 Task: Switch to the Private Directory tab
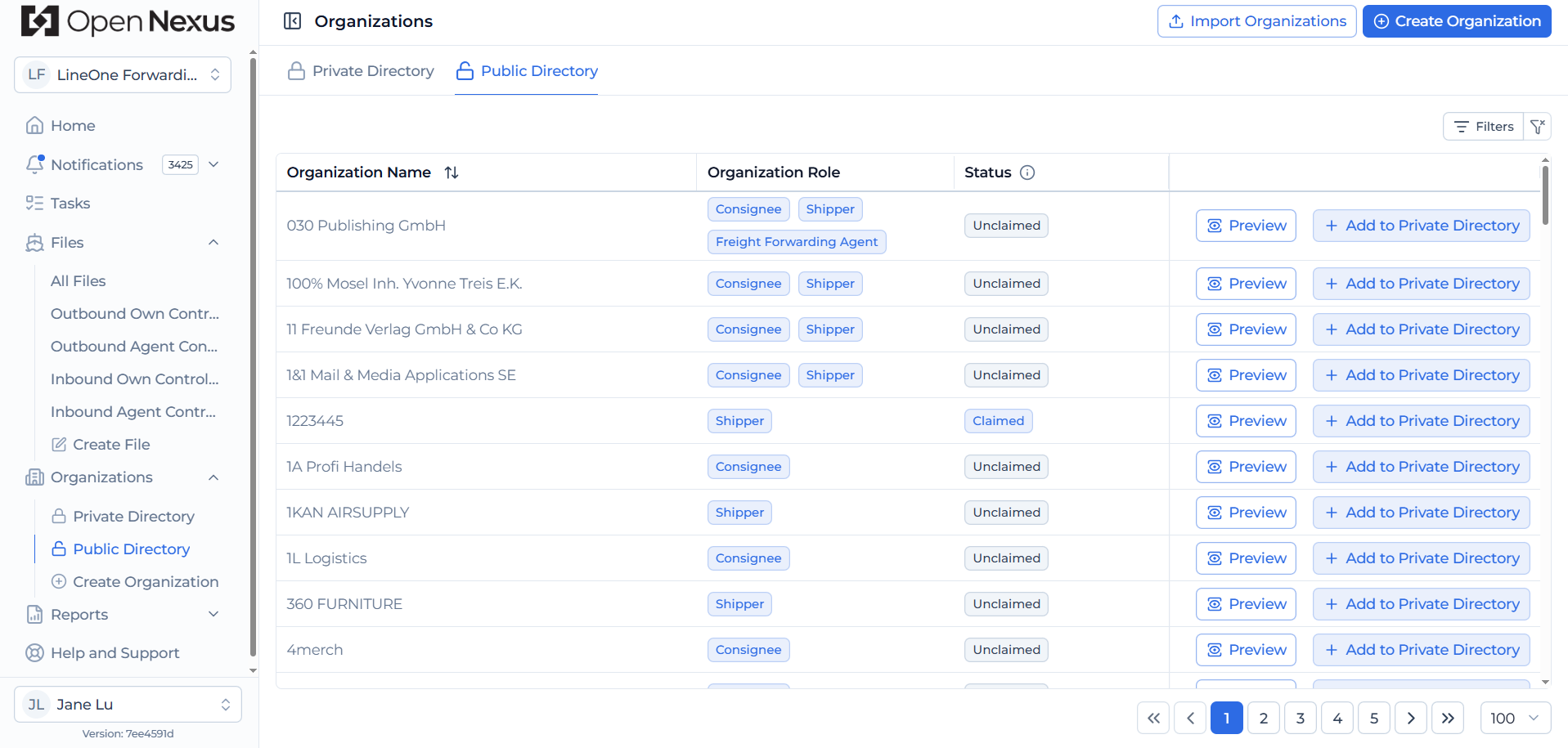click(361, 71)
